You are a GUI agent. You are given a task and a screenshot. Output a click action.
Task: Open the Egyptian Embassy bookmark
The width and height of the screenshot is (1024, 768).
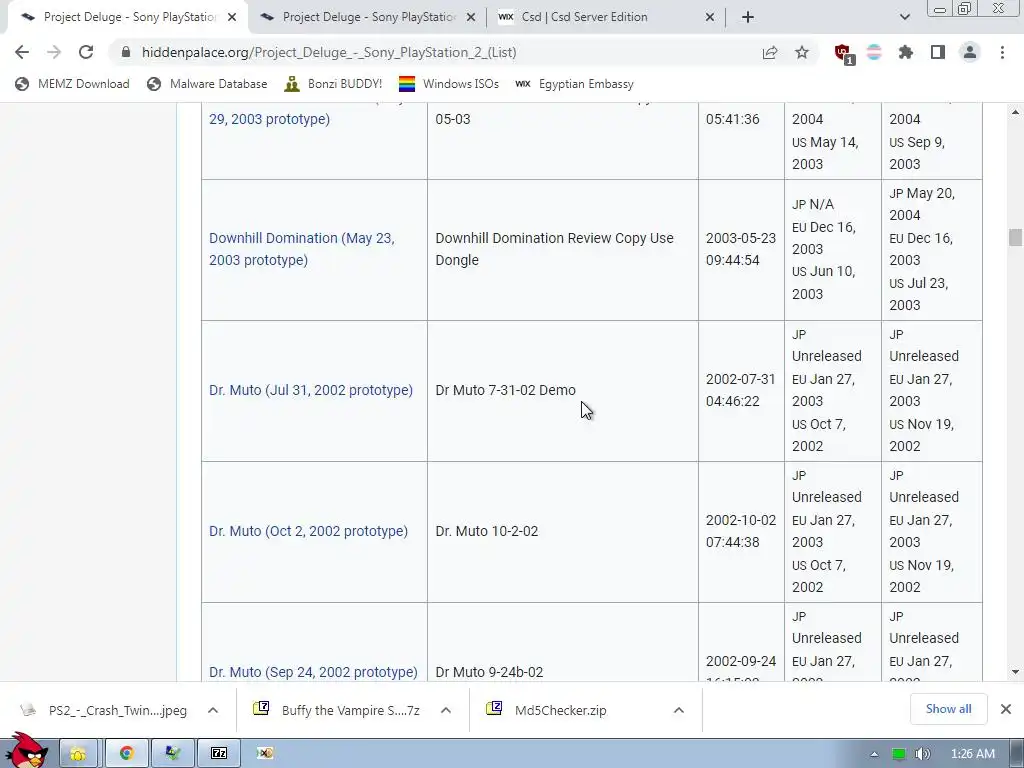(x=575, y=84)
